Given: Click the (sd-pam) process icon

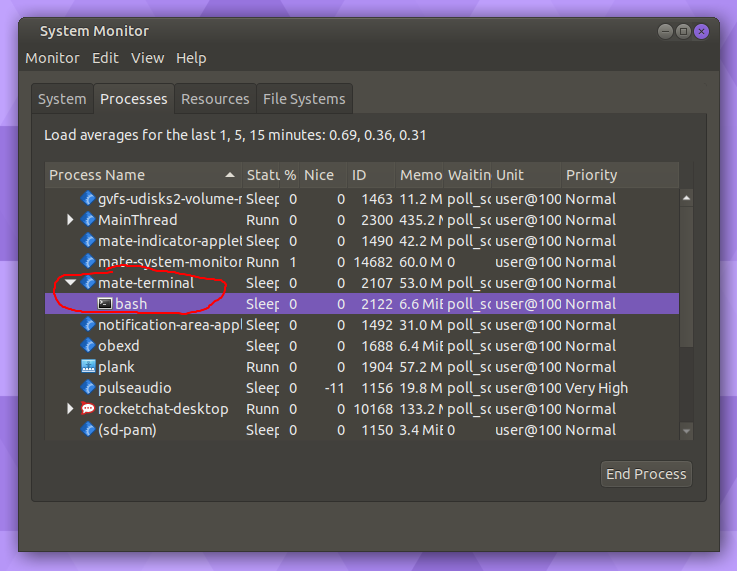Looking at the screenshot, I should [x=88, y=430].
